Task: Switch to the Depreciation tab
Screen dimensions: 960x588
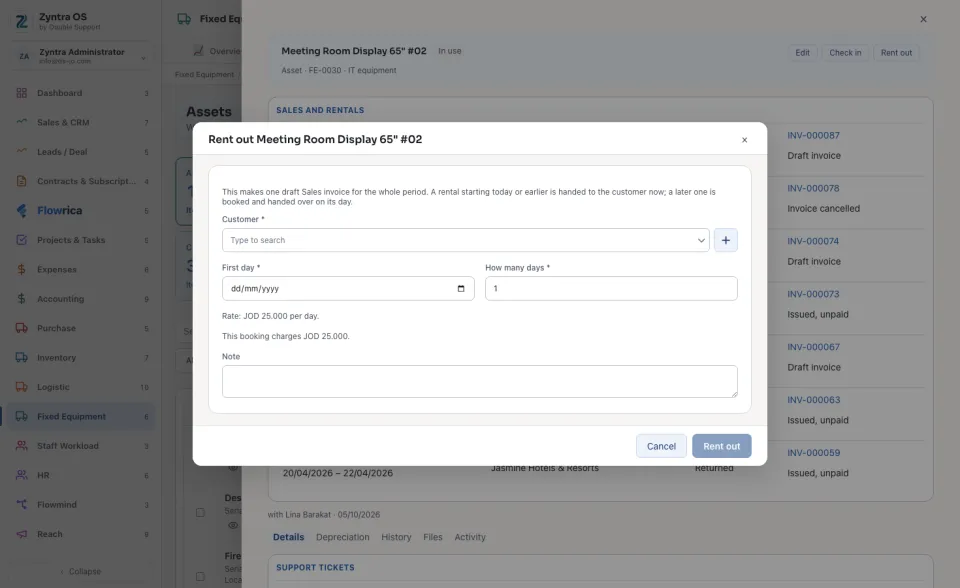Action: coord(342,537)
